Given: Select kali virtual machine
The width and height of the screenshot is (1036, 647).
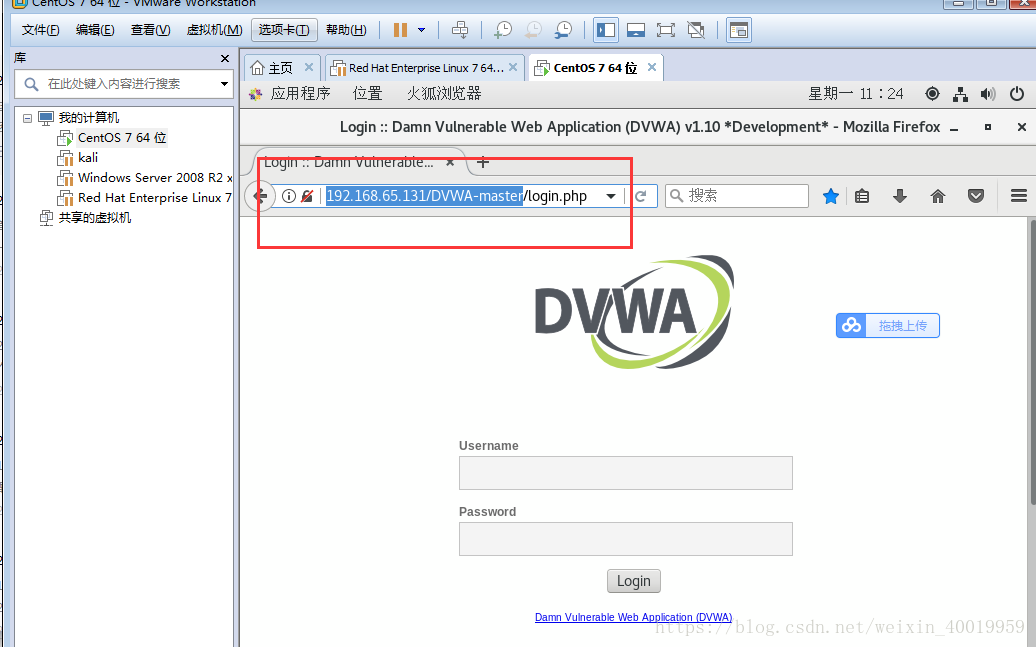Looking at the screenshot, I should tap(88, 157).
